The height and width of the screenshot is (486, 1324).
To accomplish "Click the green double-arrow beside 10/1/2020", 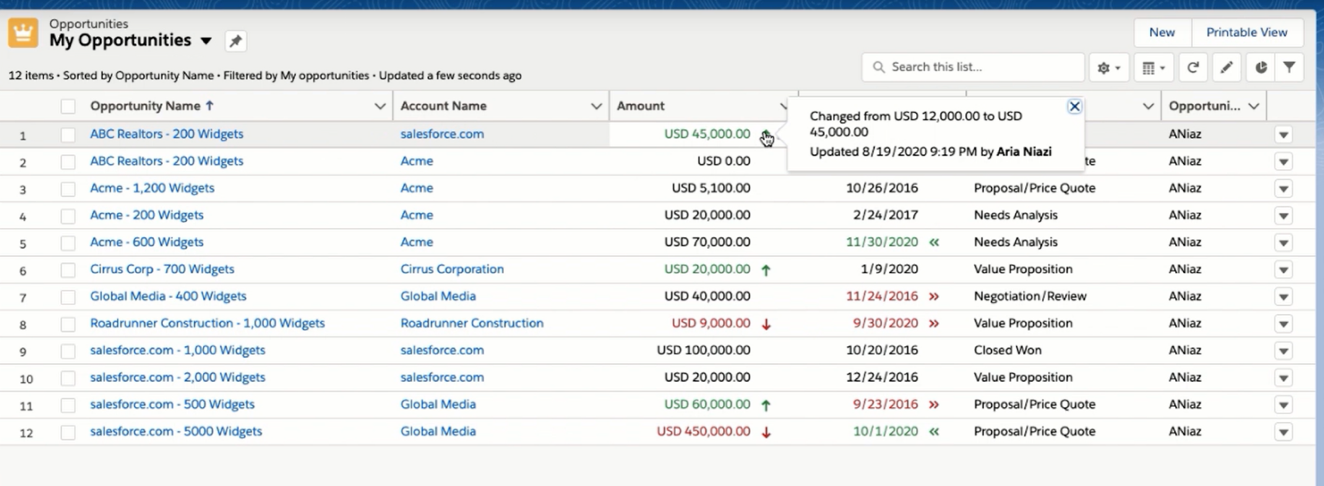I will (x=934, y=432).
